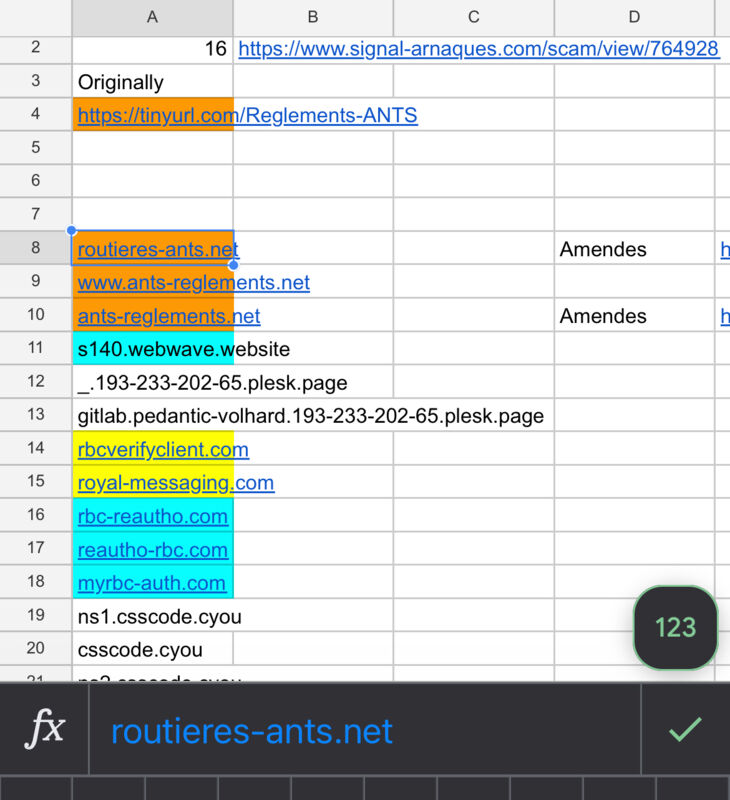The image size is (730, 800).
Task: Select the myrbc-auth.com cell
Action: (x=153, y=582)
